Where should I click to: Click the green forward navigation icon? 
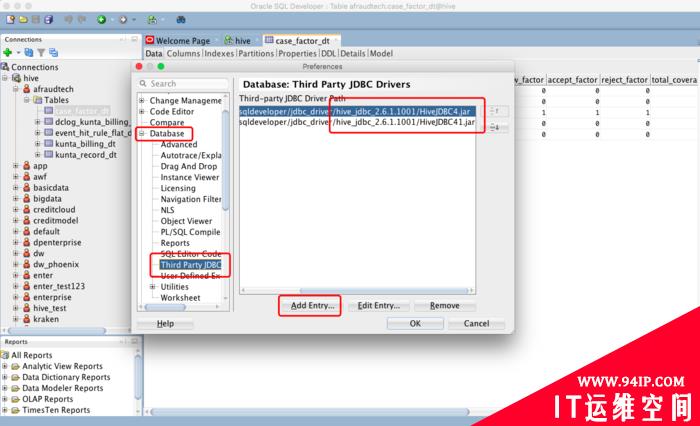tap(101, 19)
